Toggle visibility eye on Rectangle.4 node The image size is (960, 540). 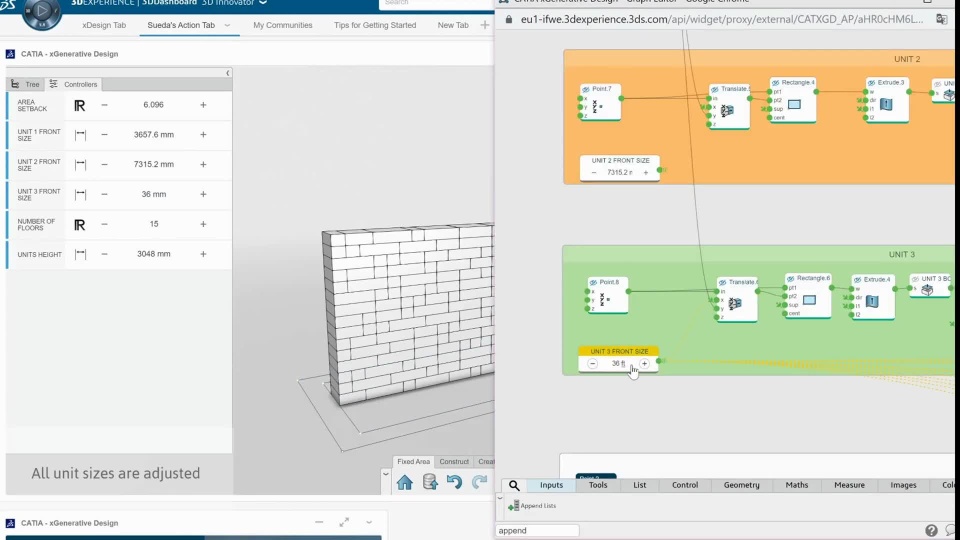pyautogui.click(x=776, y=83)
